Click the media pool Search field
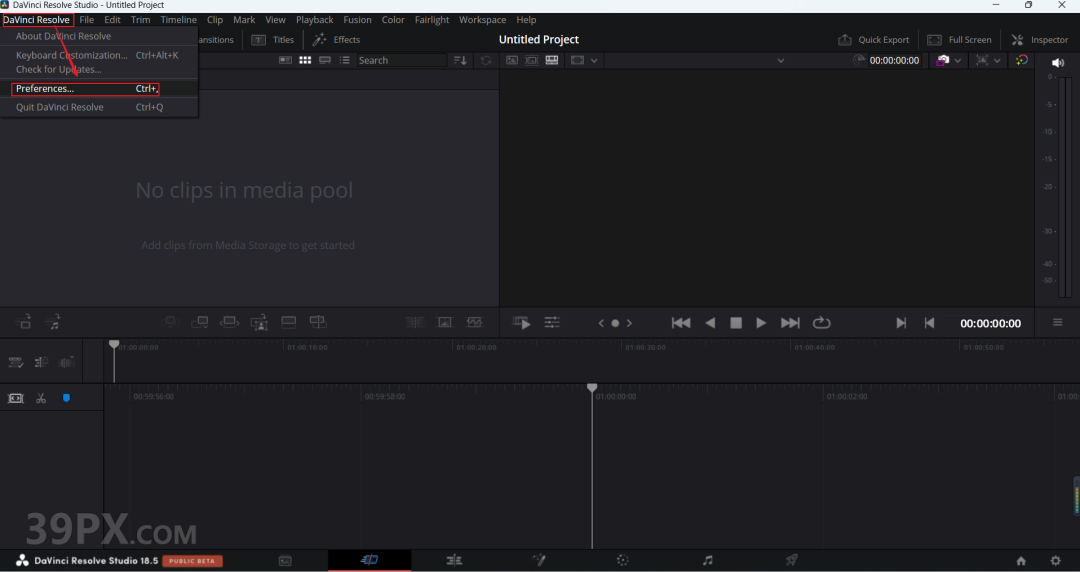 click(402, 61)
